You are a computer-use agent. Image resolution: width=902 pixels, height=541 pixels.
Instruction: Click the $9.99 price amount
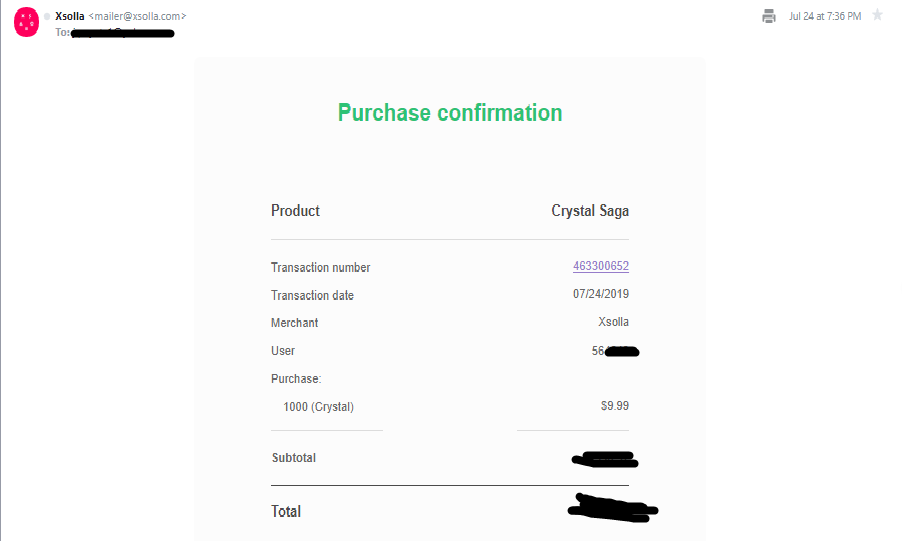[614, 406]
